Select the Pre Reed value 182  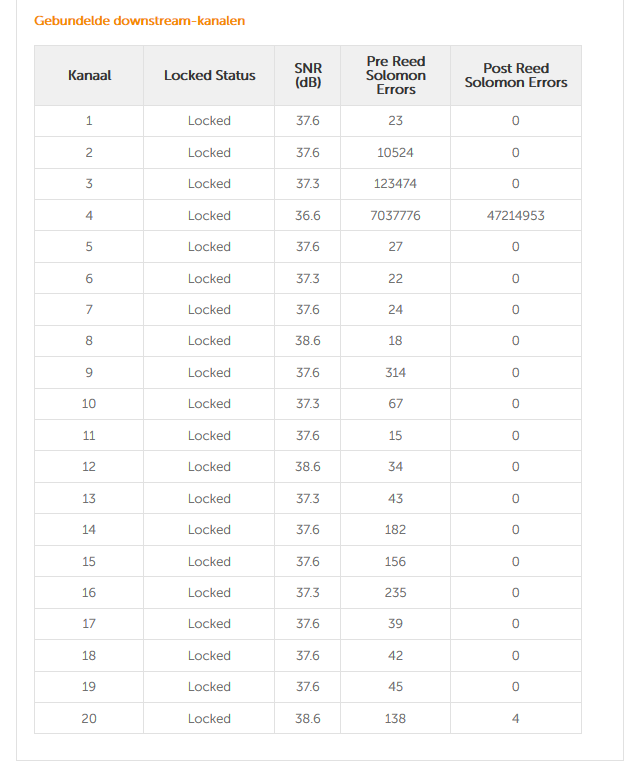pos(395,530)
